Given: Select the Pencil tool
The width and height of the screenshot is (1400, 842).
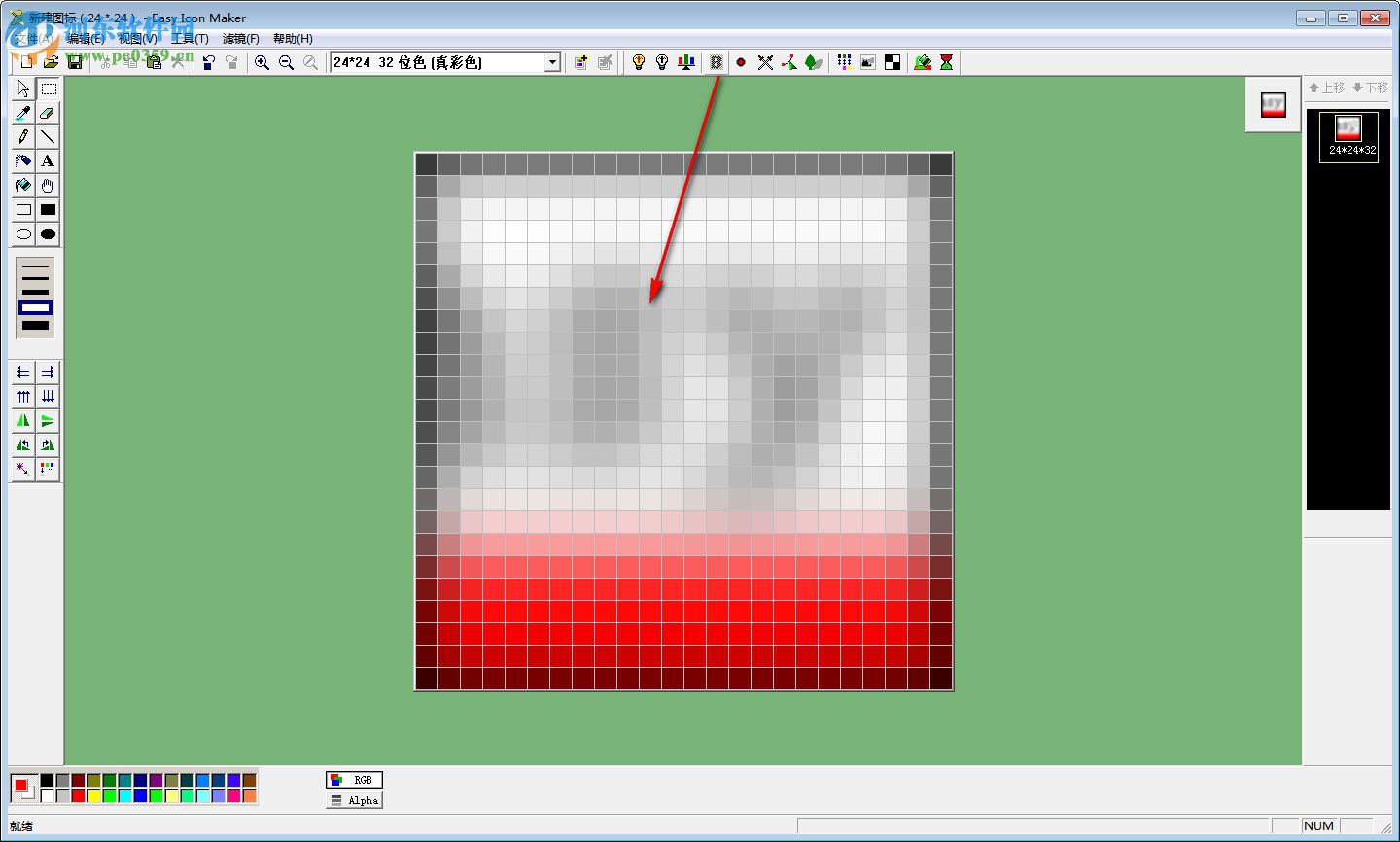Looking at the screenshot, I should (x=23, y=137).
